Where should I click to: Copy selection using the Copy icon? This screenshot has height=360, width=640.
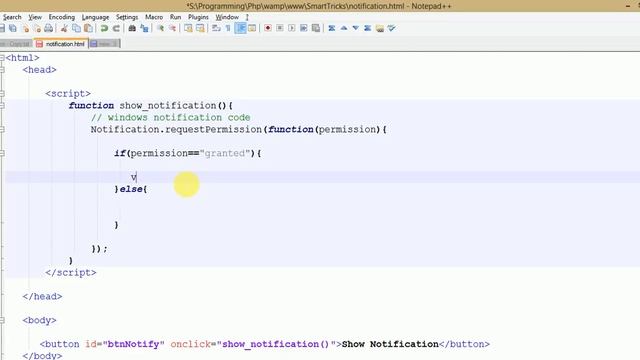point(76,28)
